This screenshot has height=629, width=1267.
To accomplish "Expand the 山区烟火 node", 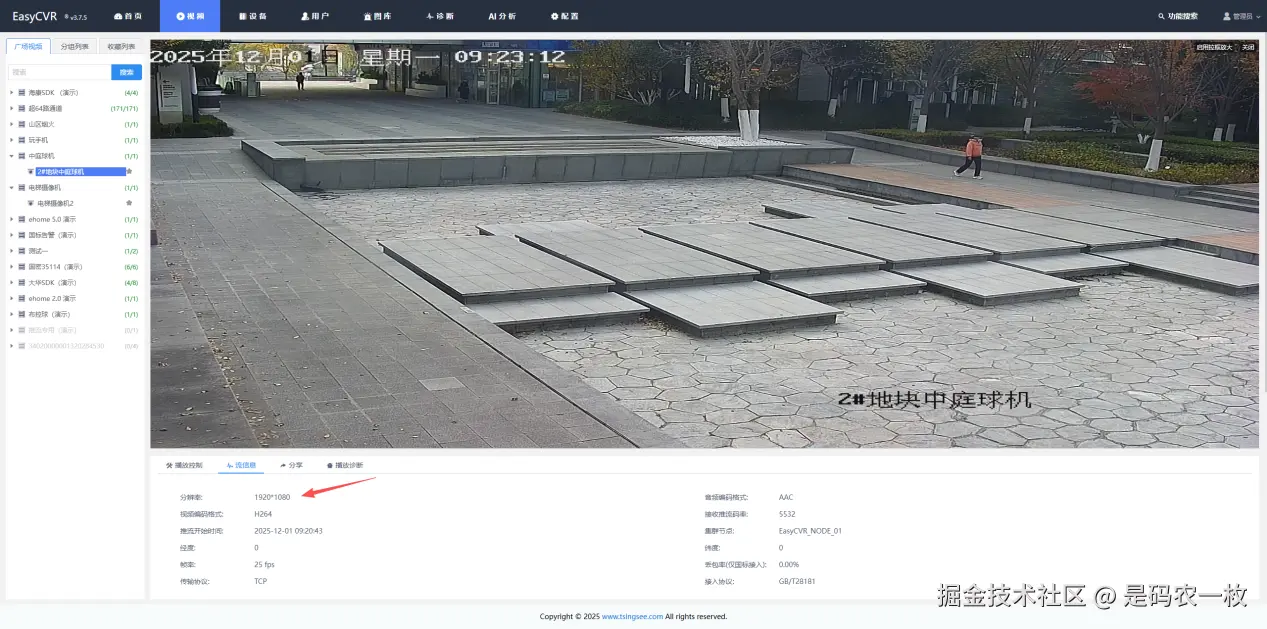I will 11,124.
